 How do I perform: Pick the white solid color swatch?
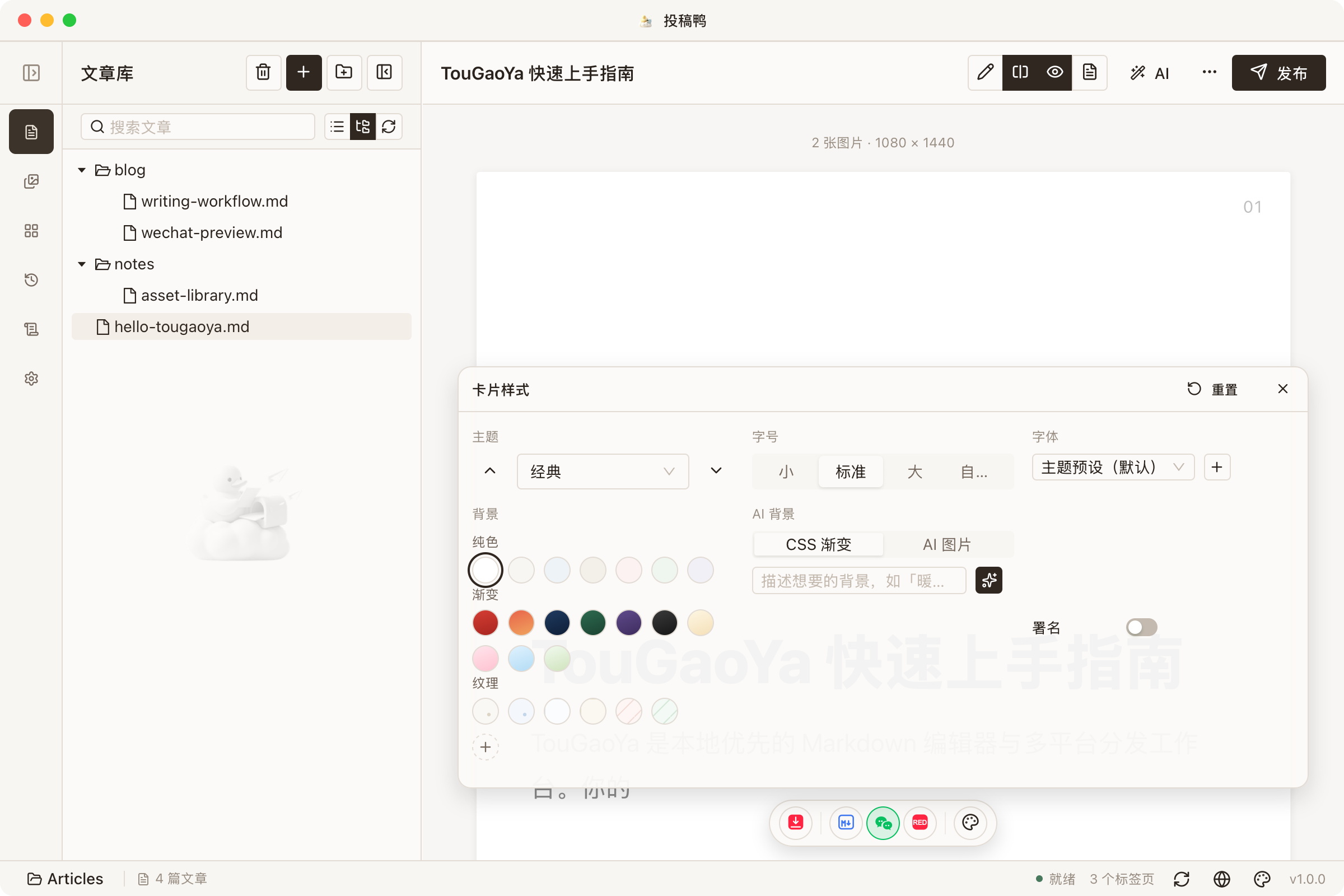pyautogui.click(x=485, y=570)
